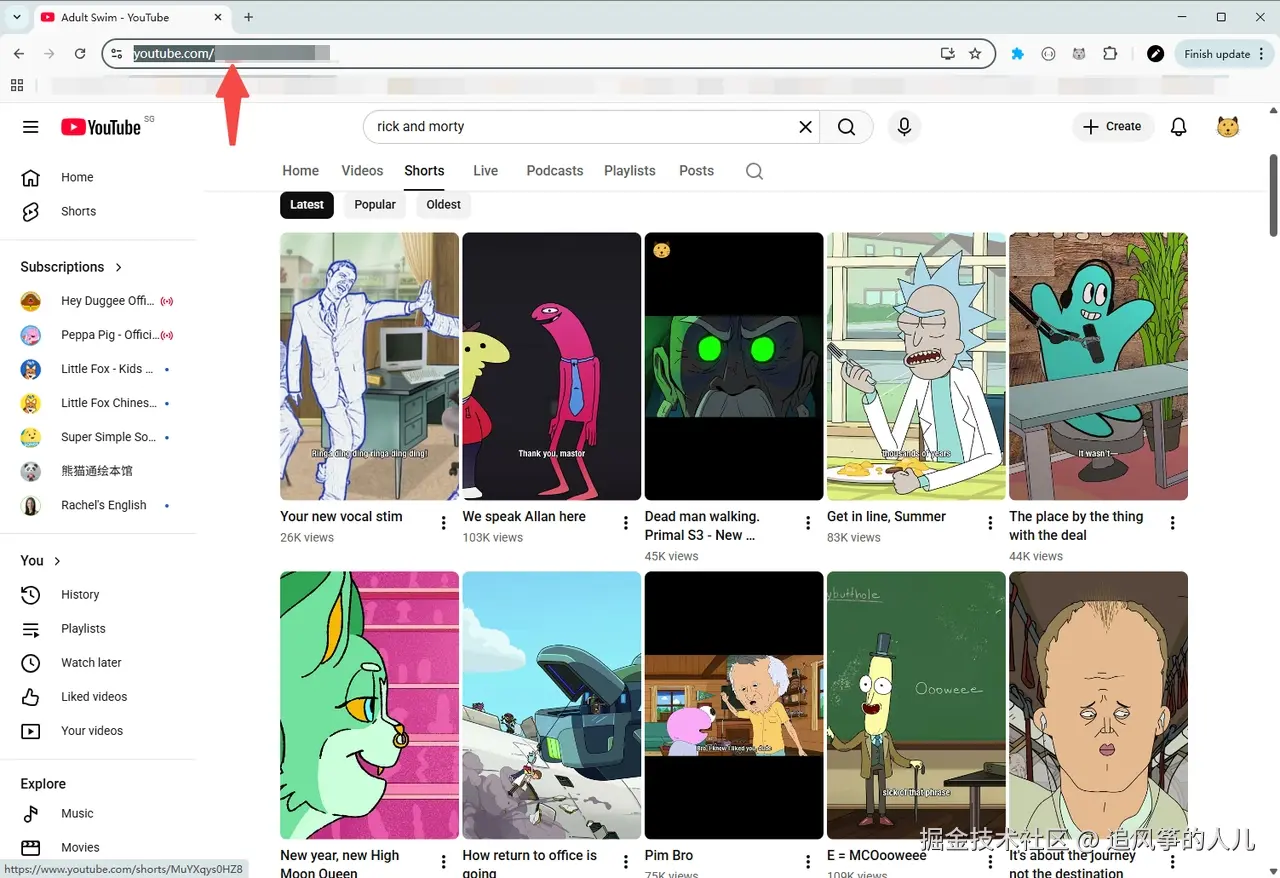Open Peppa Pig - Offici... subscription

tap(100, 335)
